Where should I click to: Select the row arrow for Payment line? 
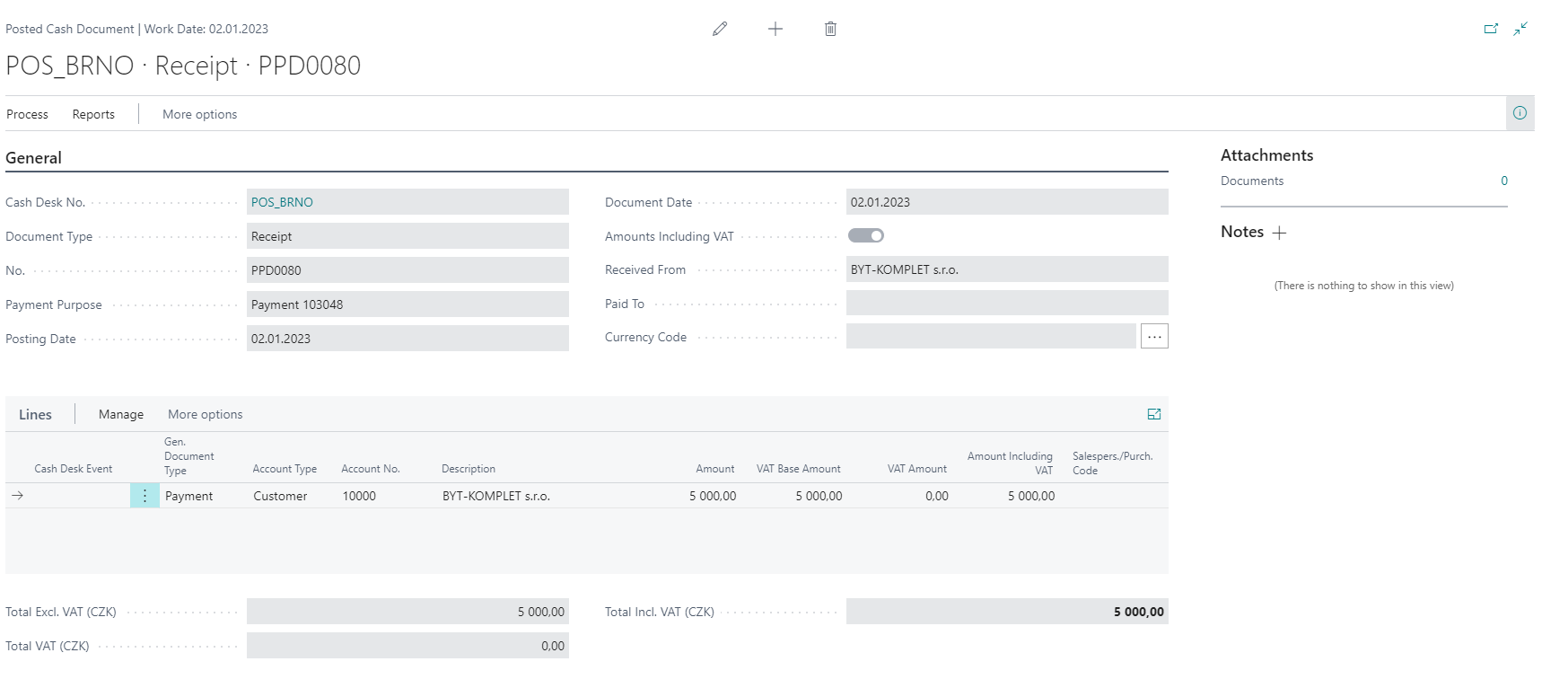(17, 496)
